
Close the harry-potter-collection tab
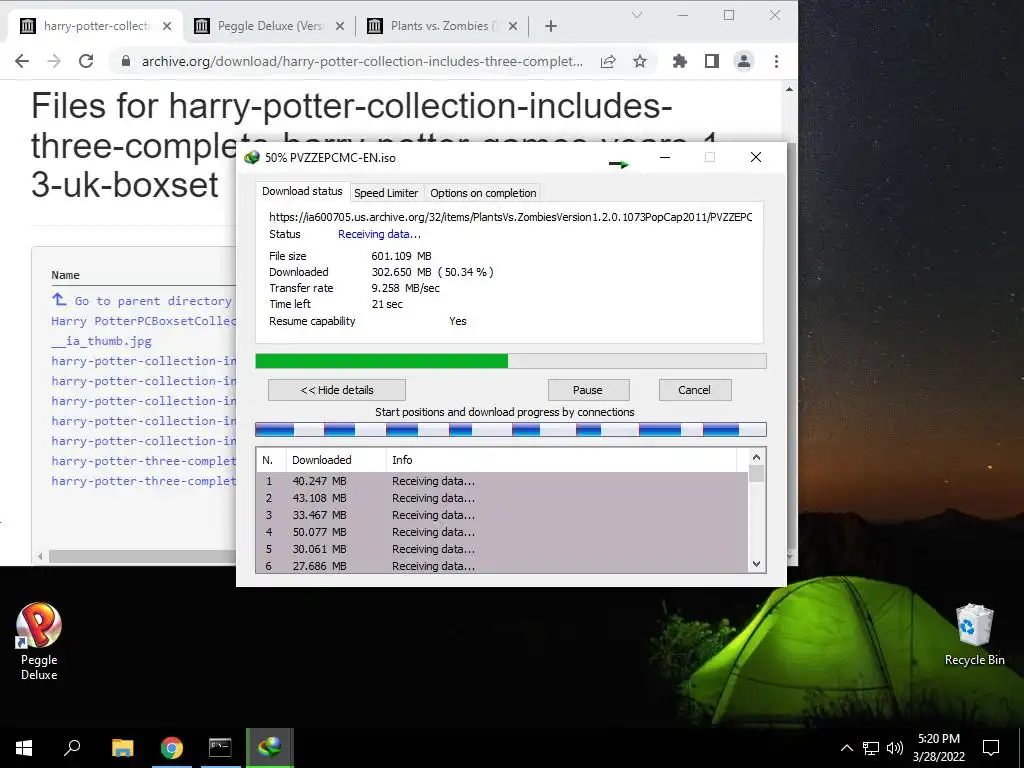click(x=167, y=26)
